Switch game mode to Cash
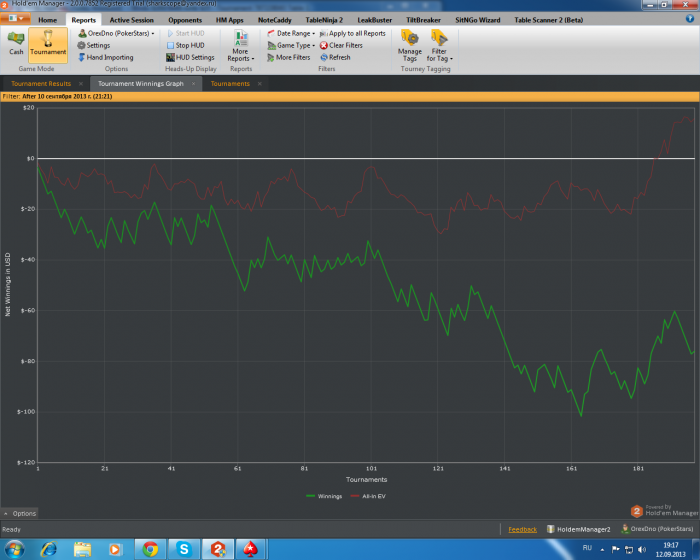Screen dimensions: 700x560 (x=16, y=44)
